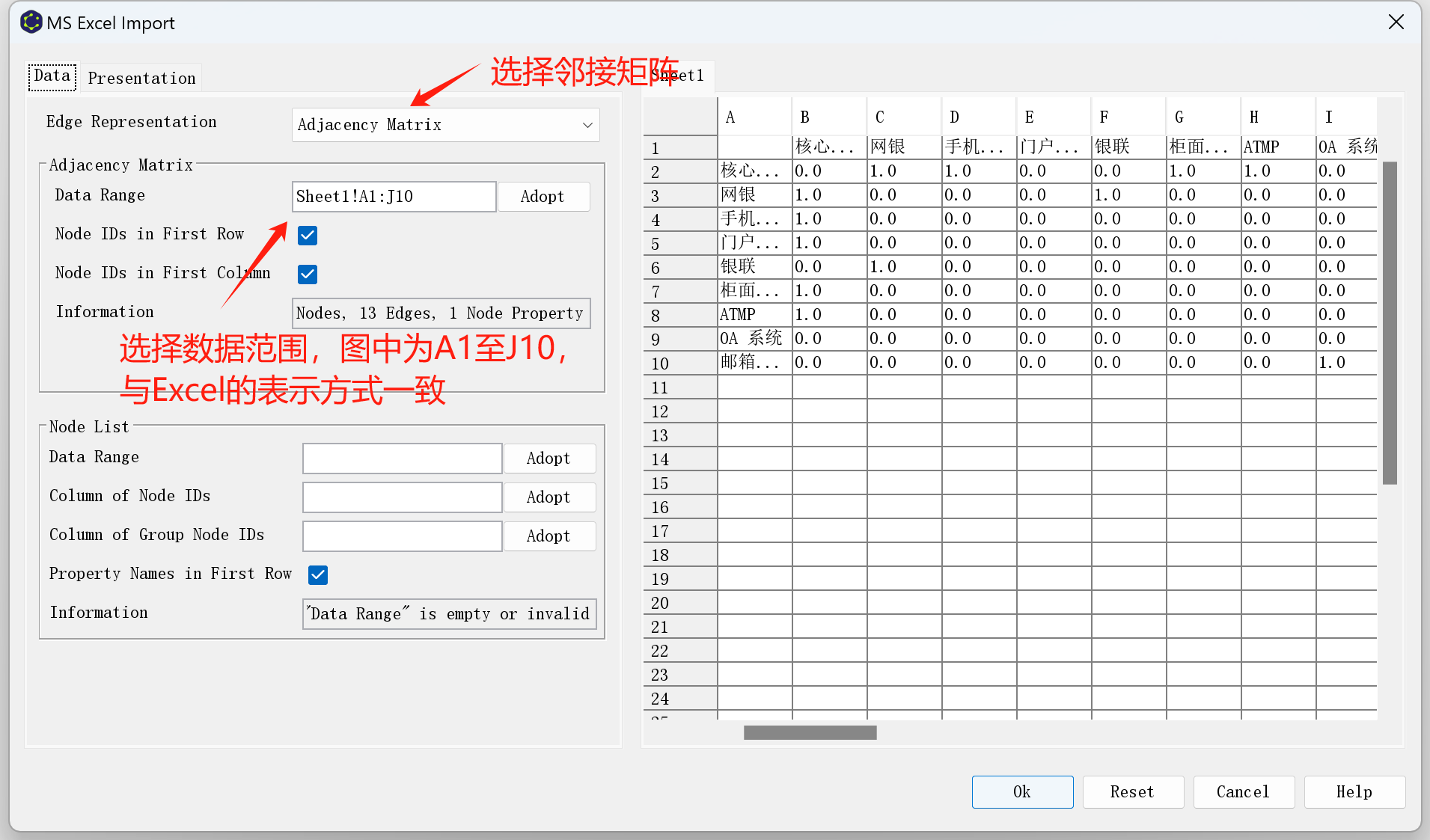Click the Adjacency Matrix Data Range field

tap(394, 197)
